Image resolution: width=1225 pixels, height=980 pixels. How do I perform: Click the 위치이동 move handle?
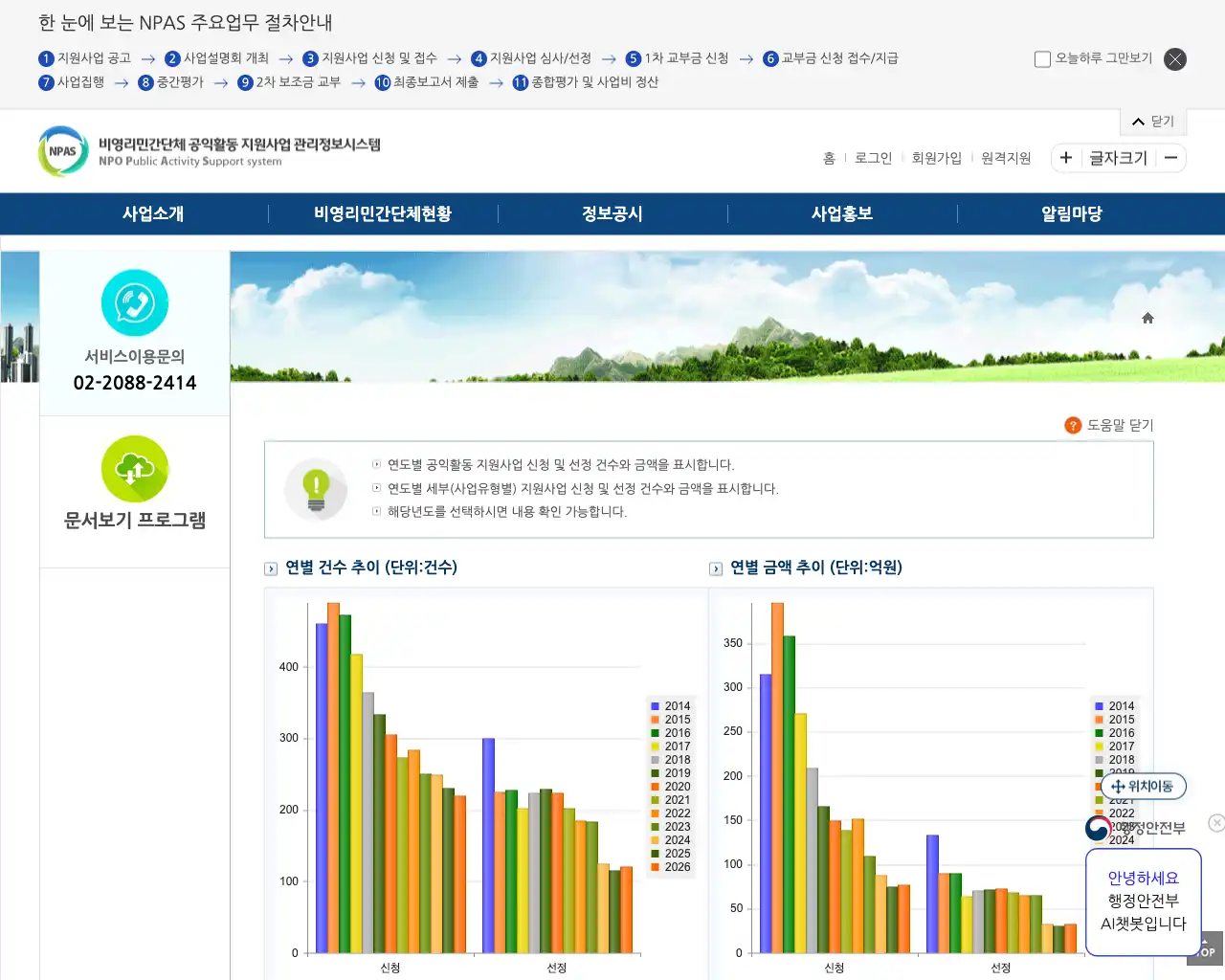[1144, 787]
